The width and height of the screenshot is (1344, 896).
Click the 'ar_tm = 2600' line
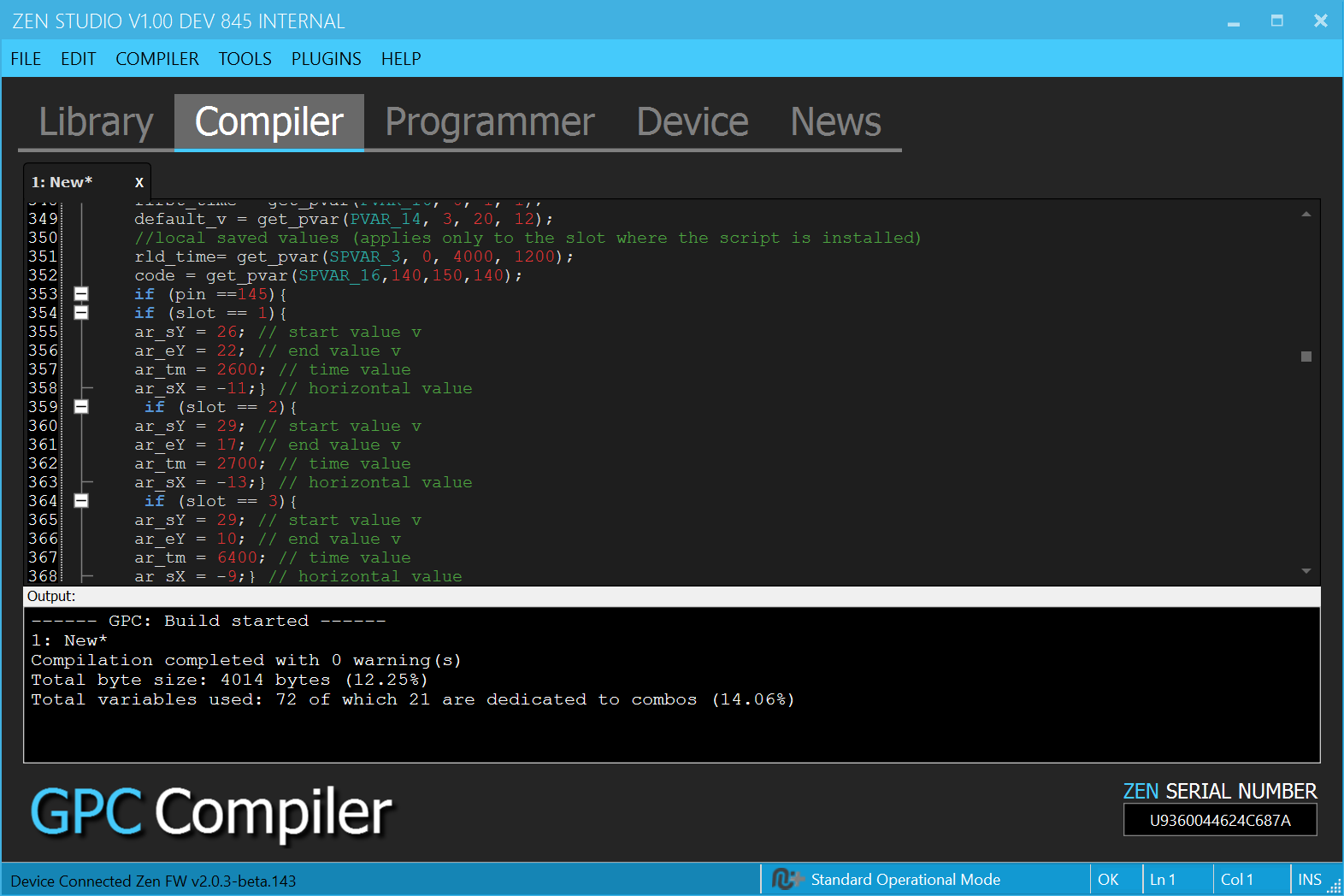(273, 369)
